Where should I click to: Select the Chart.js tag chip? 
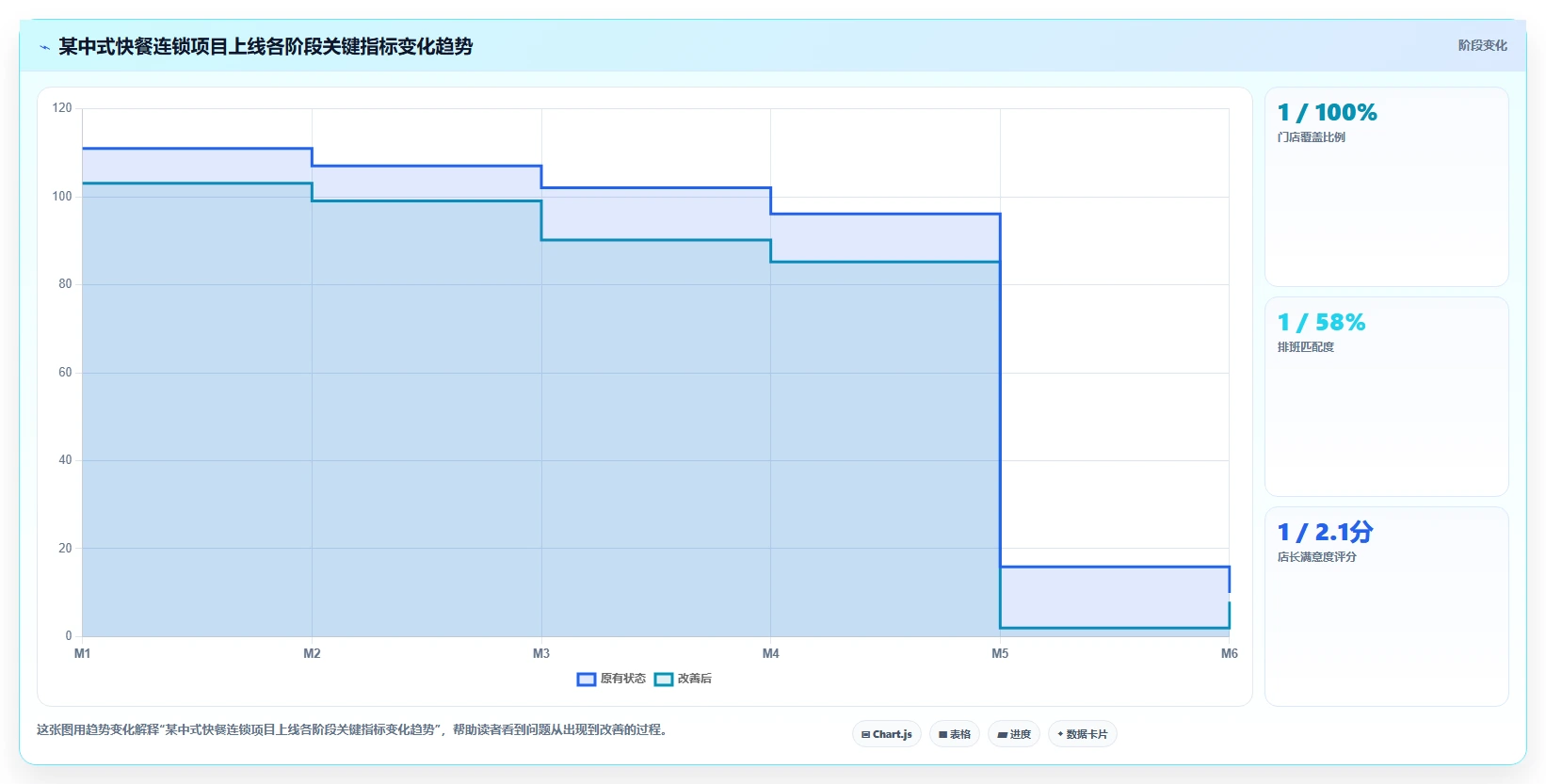pyautogui.click(x=887, y=734)
